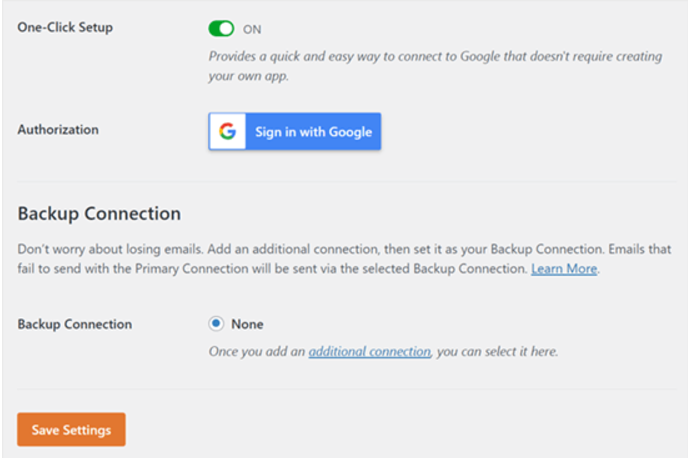Click the Google G logo icon
This screenshot has height=458, width=688.
point(227,131)
